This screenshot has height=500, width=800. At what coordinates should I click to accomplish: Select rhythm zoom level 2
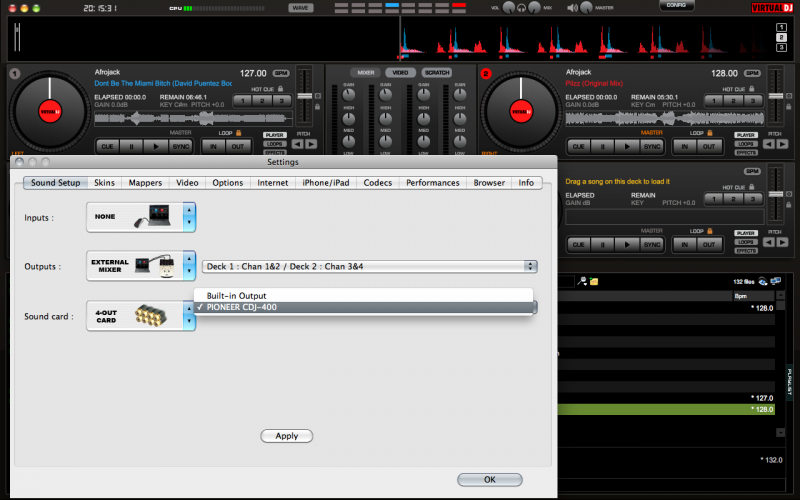781,37
